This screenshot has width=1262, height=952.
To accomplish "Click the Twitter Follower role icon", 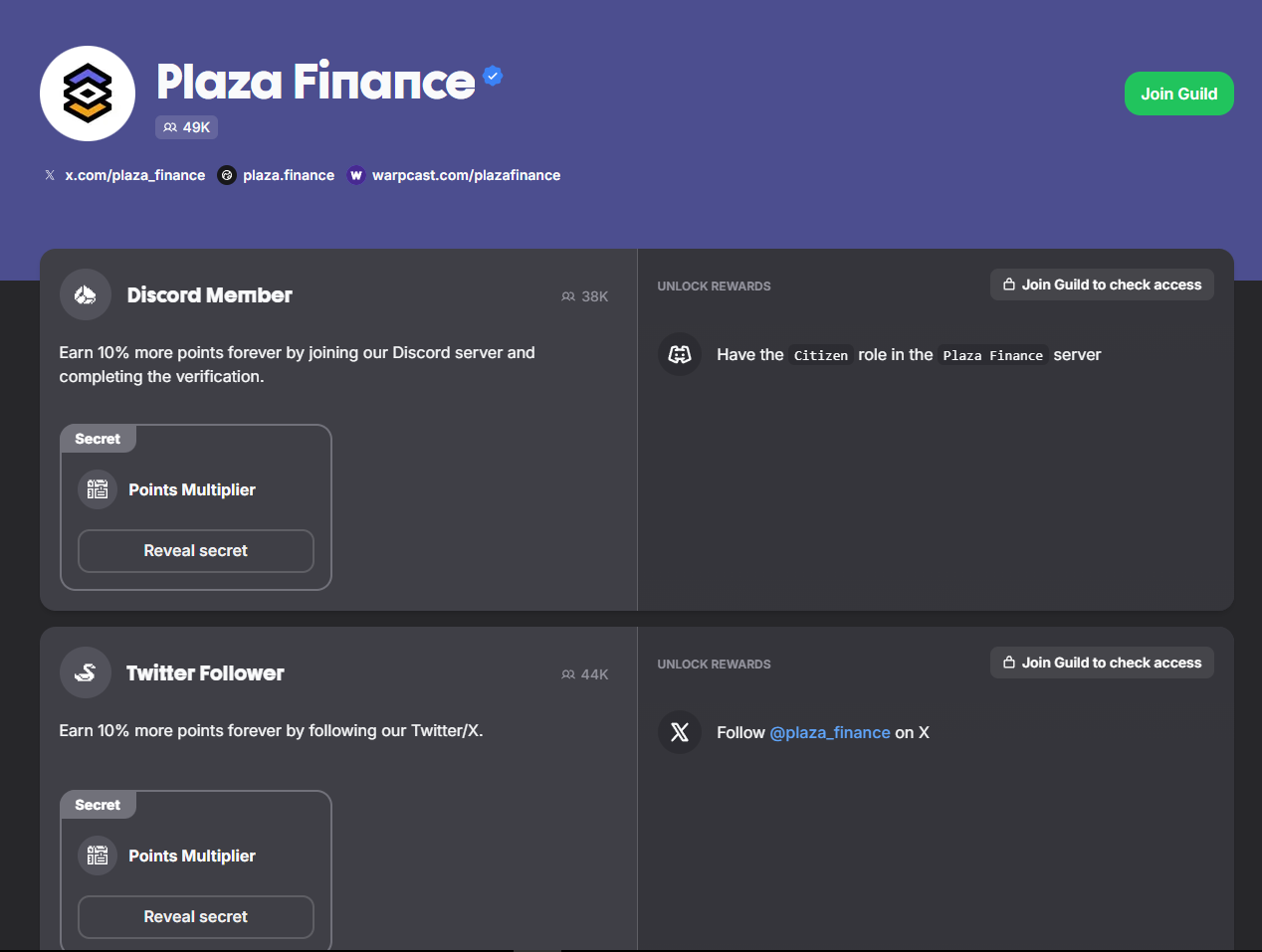I will [86, 672].
